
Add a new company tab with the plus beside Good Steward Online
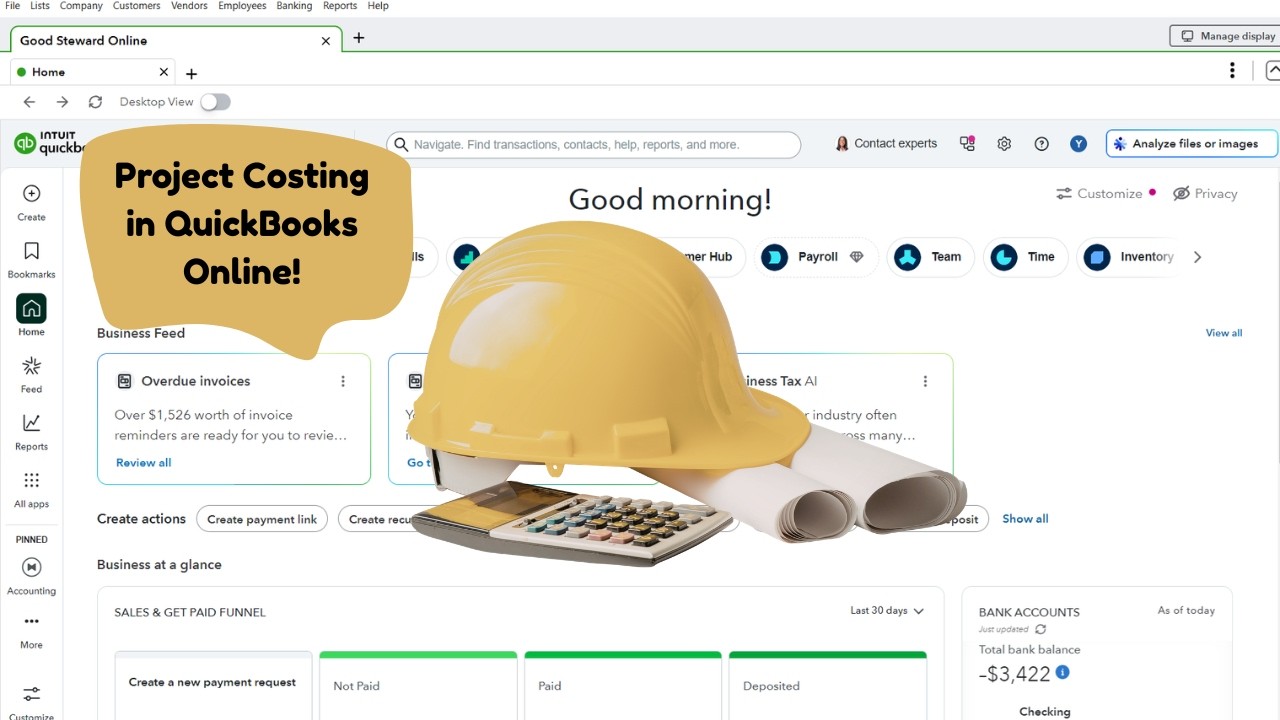pos(358,38)
